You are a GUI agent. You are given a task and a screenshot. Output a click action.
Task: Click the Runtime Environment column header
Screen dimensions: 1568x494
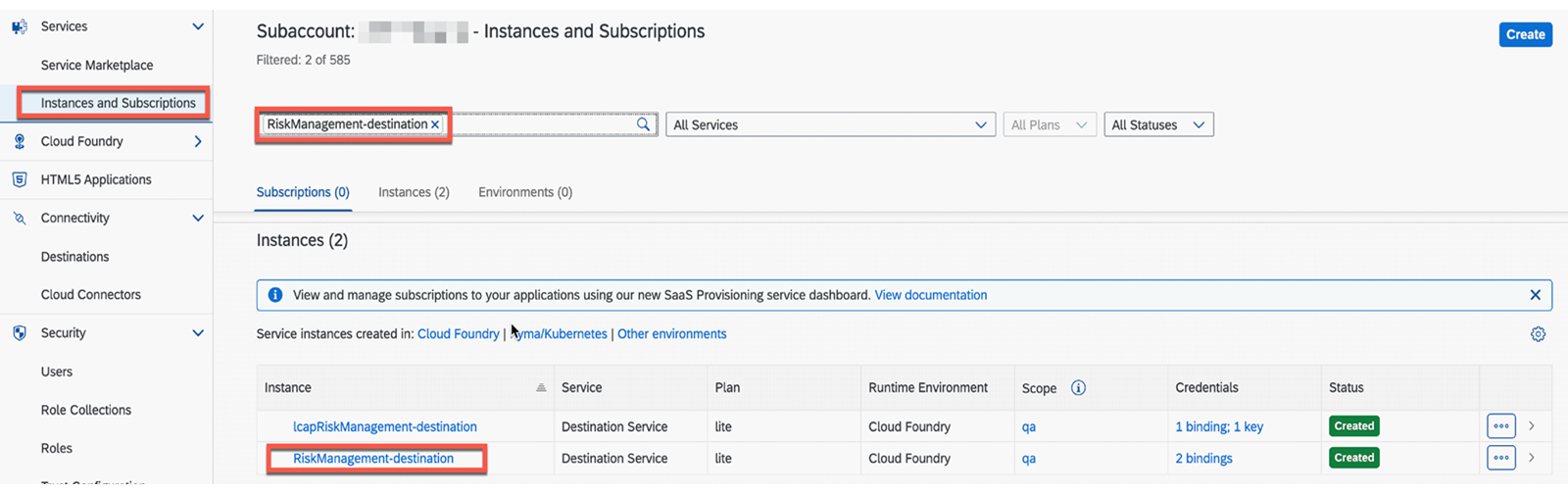click(x=927, y=388)
